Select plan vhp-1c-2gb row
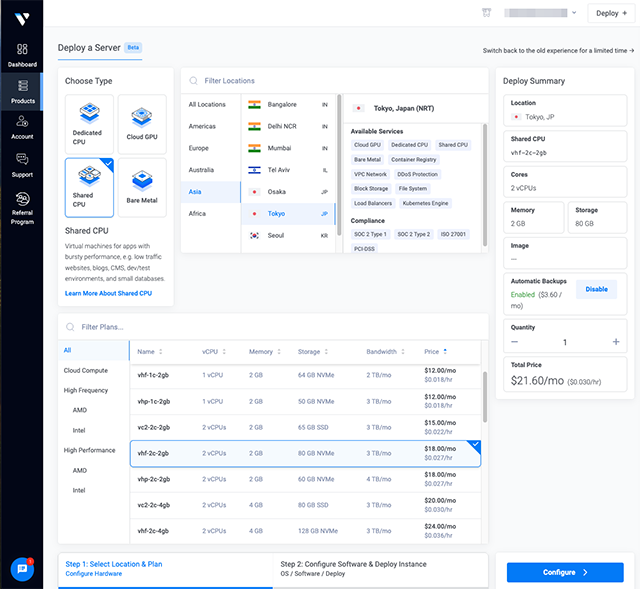 click(305, 401)
